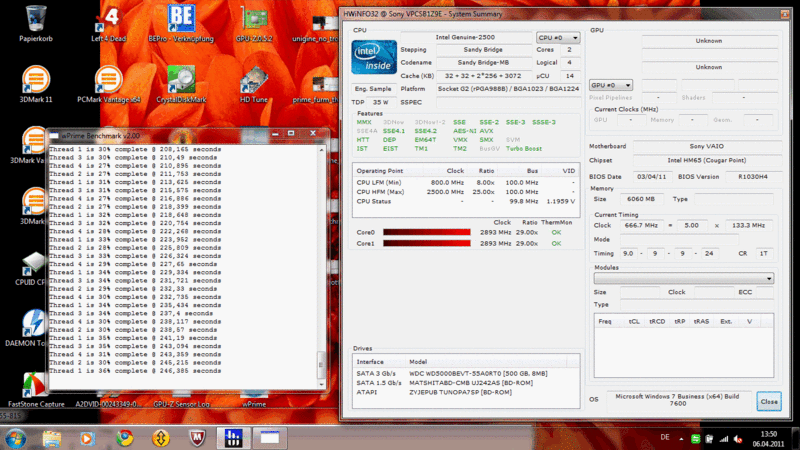Image resolution: width=800 pixels, height=450 pixels.
Task: Open McAfee from the taskbar
Action: [x=197, y=438]
